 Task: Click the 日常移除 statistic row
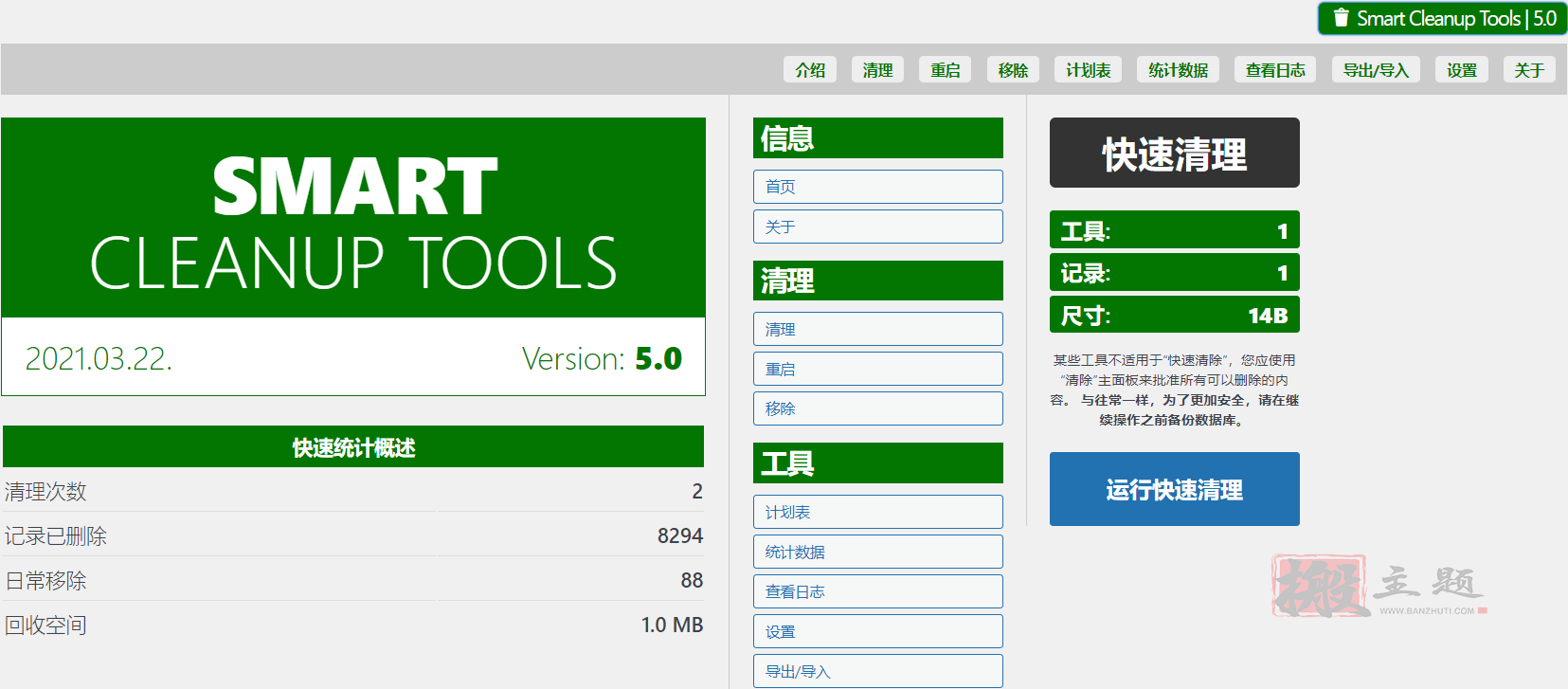tap(353, 580)
